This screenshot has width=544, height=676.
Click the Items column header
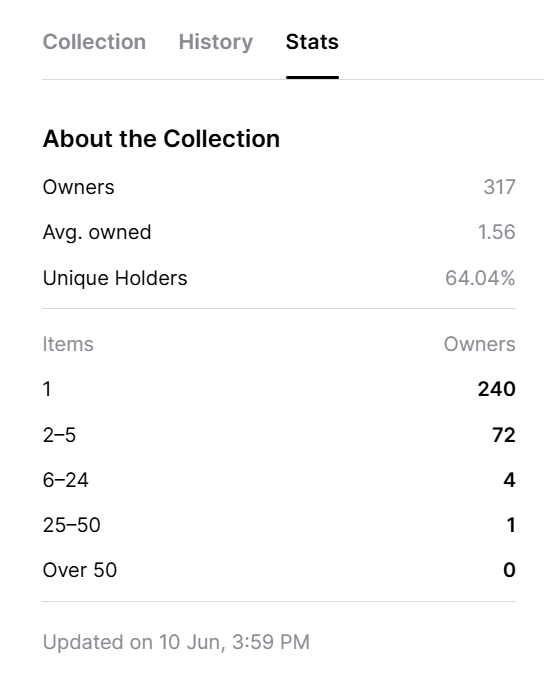tap(68, 344)
